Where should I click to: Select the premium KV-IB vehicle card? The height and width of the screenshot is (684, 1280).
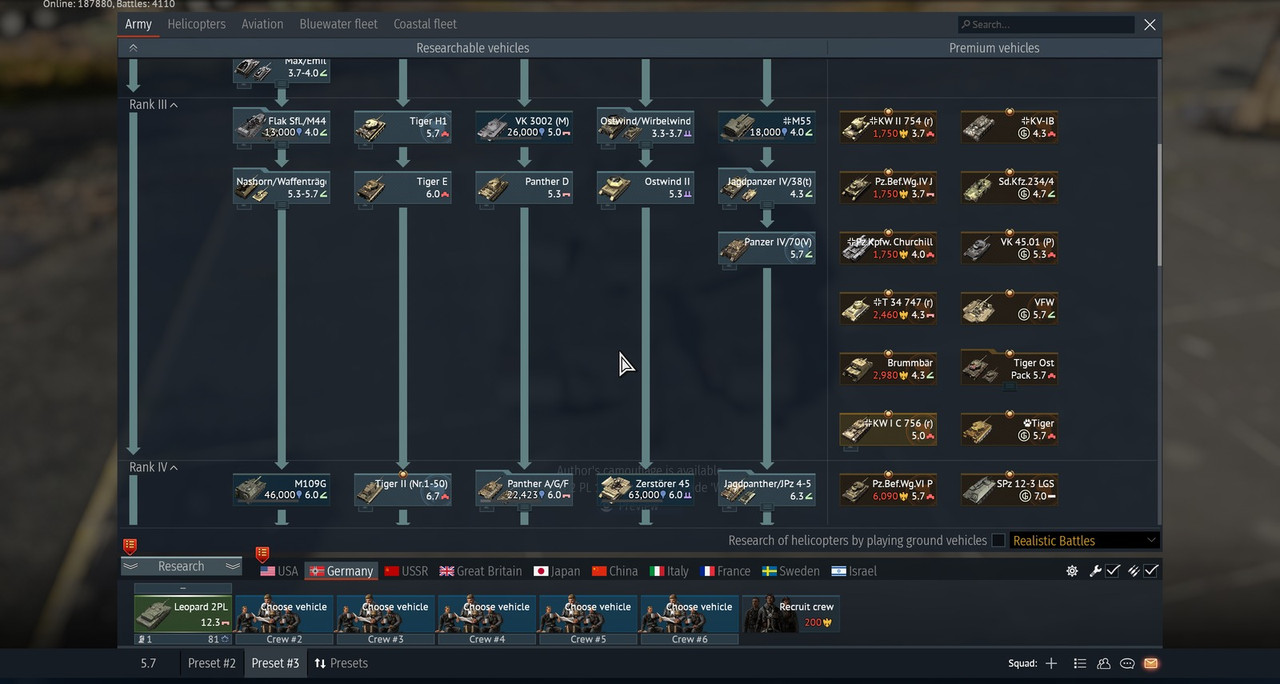coord(1009,126)
